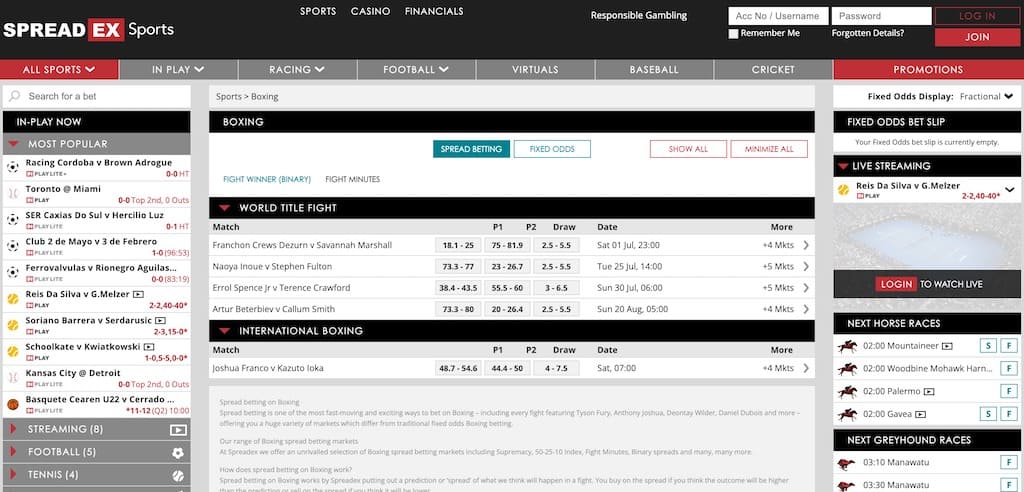
Task: Click Acc No / Username field
Action: [778, 16]
